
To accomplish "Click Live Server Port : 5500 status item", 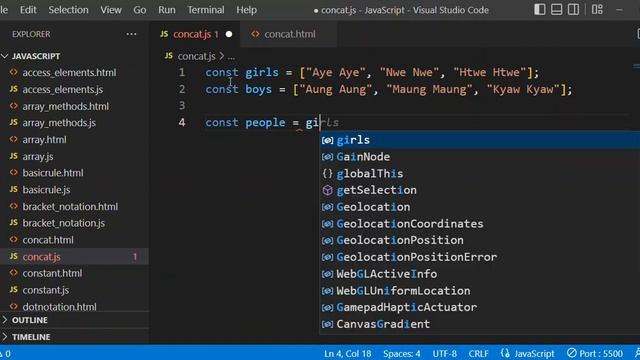I will click(x=595, y=353).
